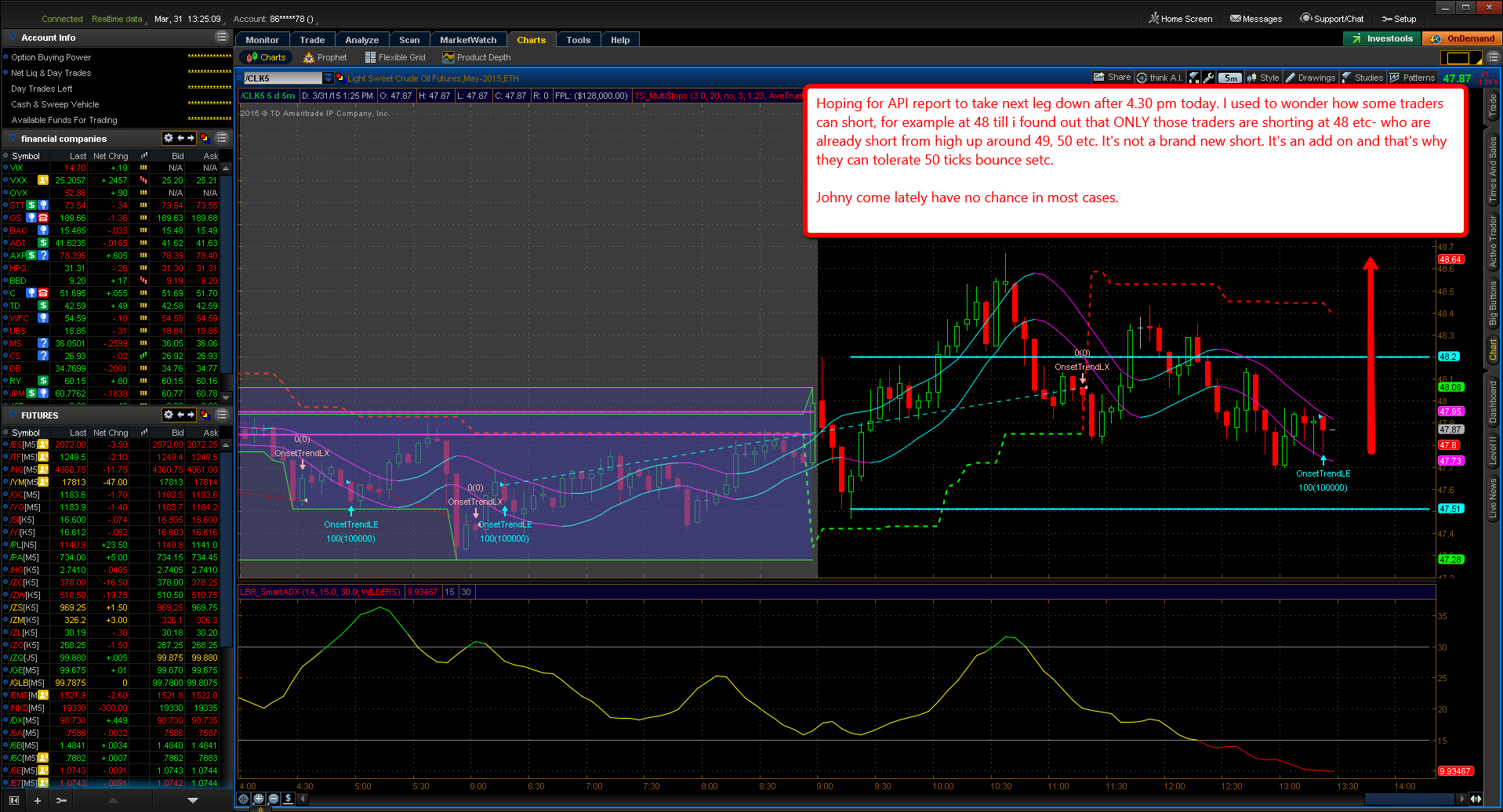Viewport: 1503px width, 812px height.
Task: Open the Patterns menu
Action: 1412,78
